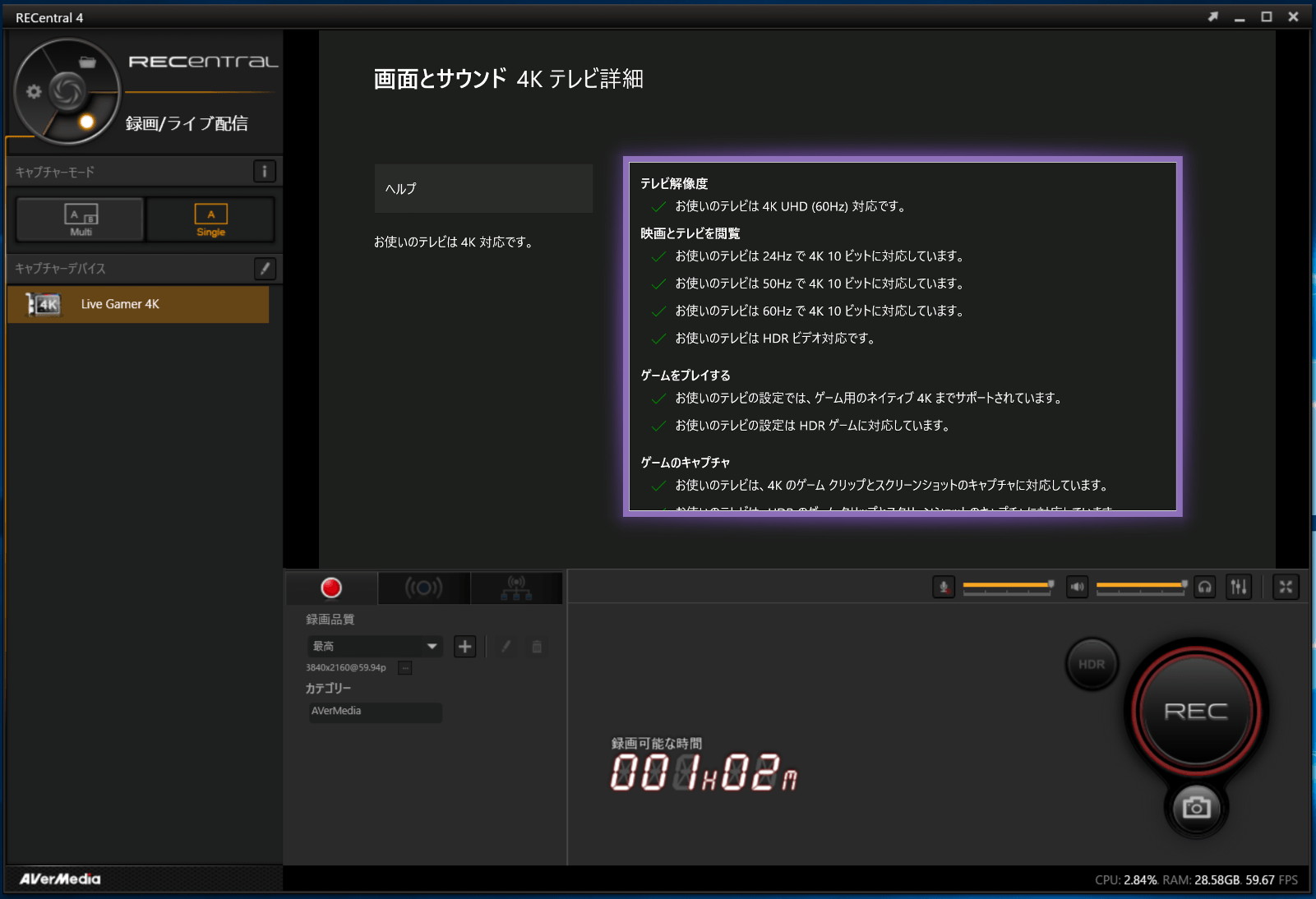1316x899 pixels.
Task: Click the ゲームのキャプチャ heading
Action: [x=686, y=462]
